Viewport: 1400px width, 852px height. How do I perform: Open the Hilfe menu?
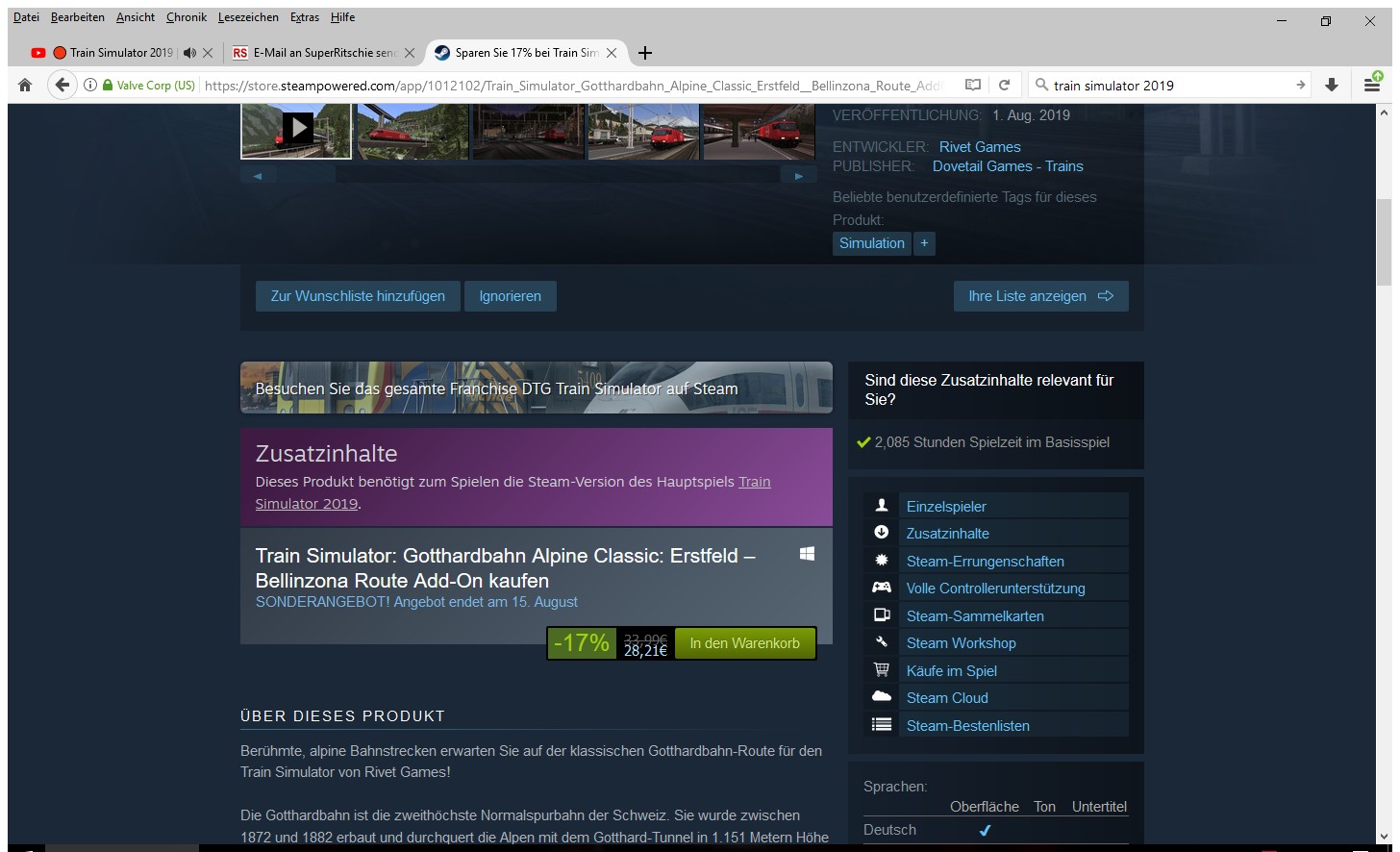(x=342, y=17)
